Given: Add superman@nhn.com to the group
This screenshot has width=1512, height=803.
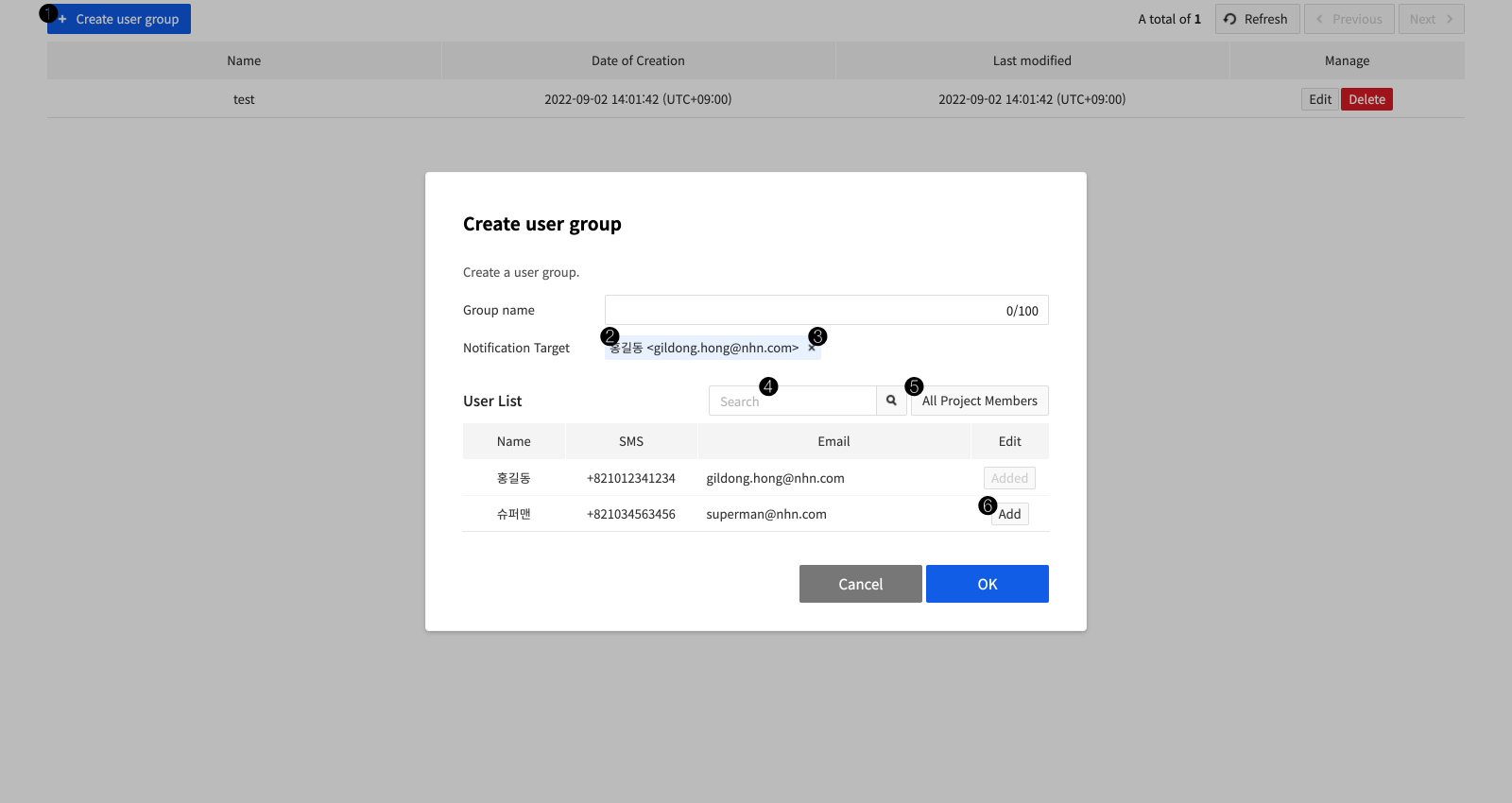Looking at the screenshot, I should pyautogui.click(x=1009, y=514).
